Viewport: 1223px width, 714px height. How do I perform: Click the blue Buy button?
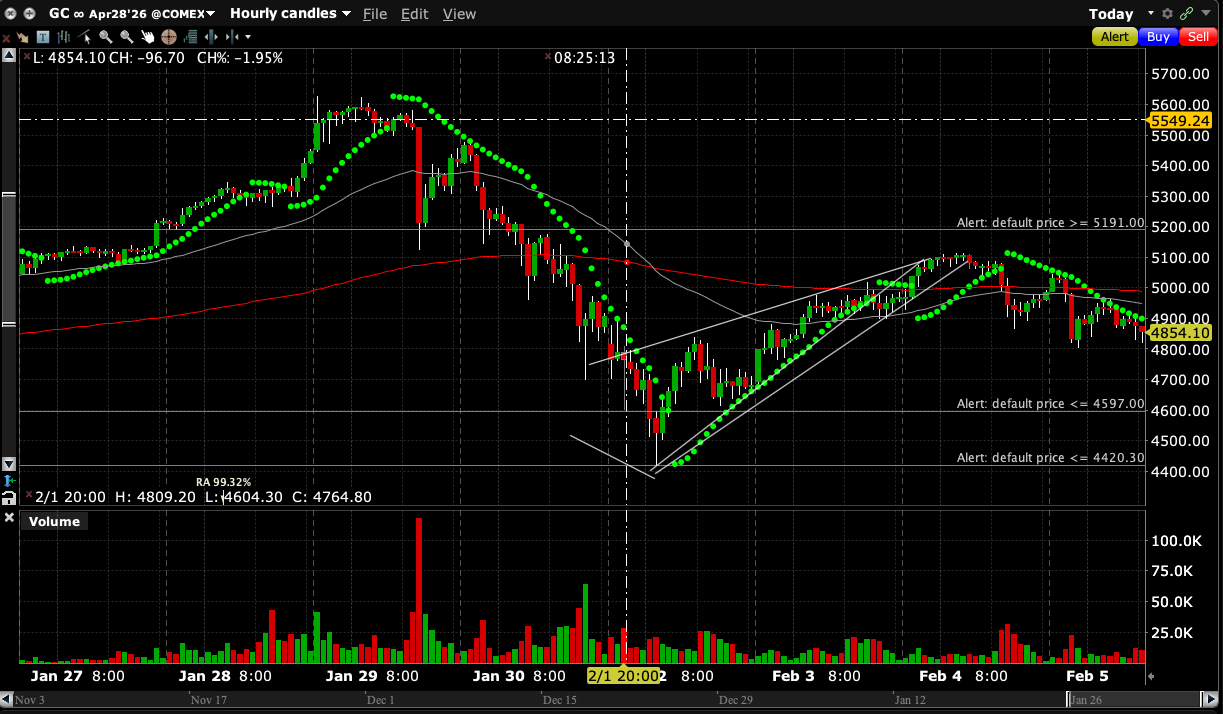(x=1158, y=37)
